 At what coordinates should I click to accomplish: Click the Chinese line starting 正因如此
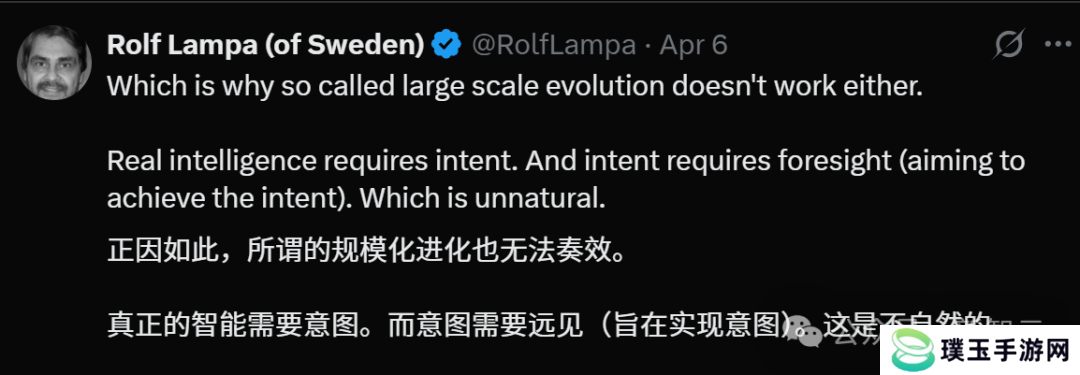coord(366,252)
